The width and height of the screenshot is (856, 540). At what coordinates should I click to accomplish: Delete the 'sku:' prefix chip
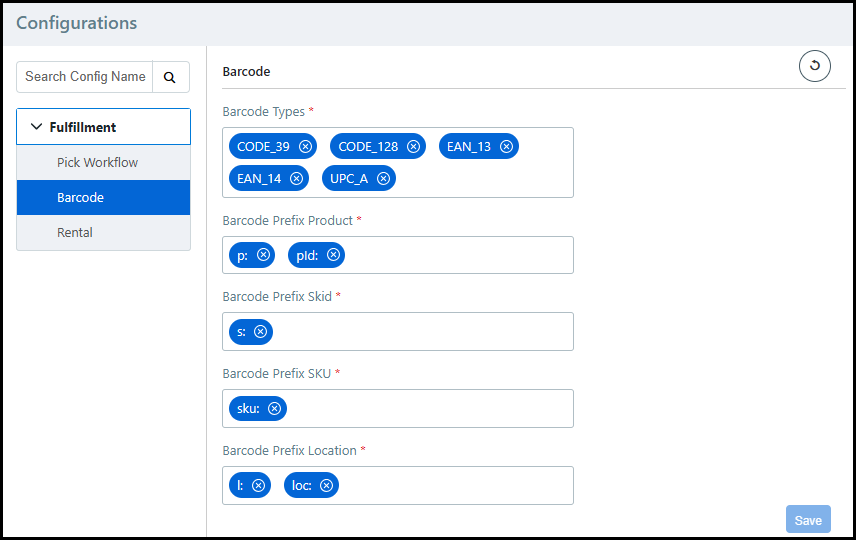click(x=274, y=409)
